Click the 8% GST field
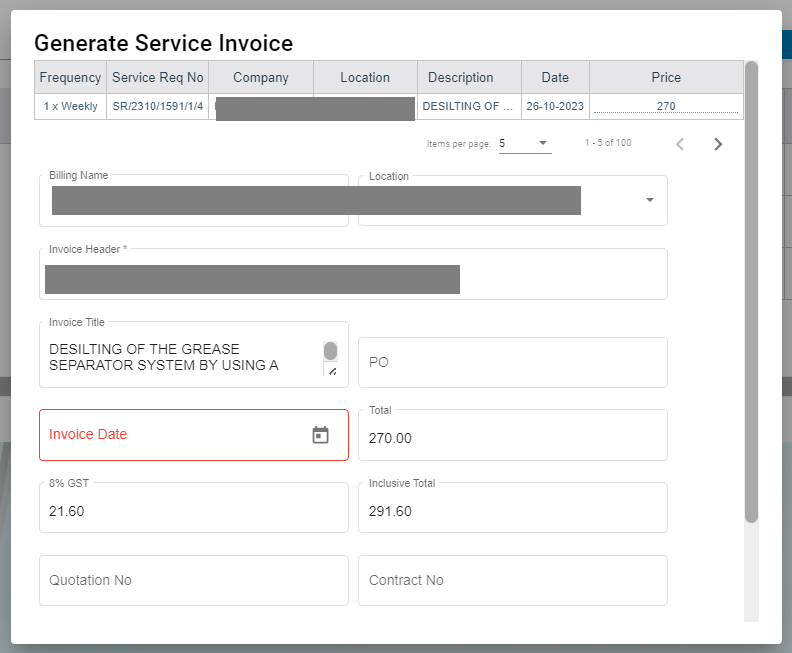The image size is (792, 653). point(193,510)
